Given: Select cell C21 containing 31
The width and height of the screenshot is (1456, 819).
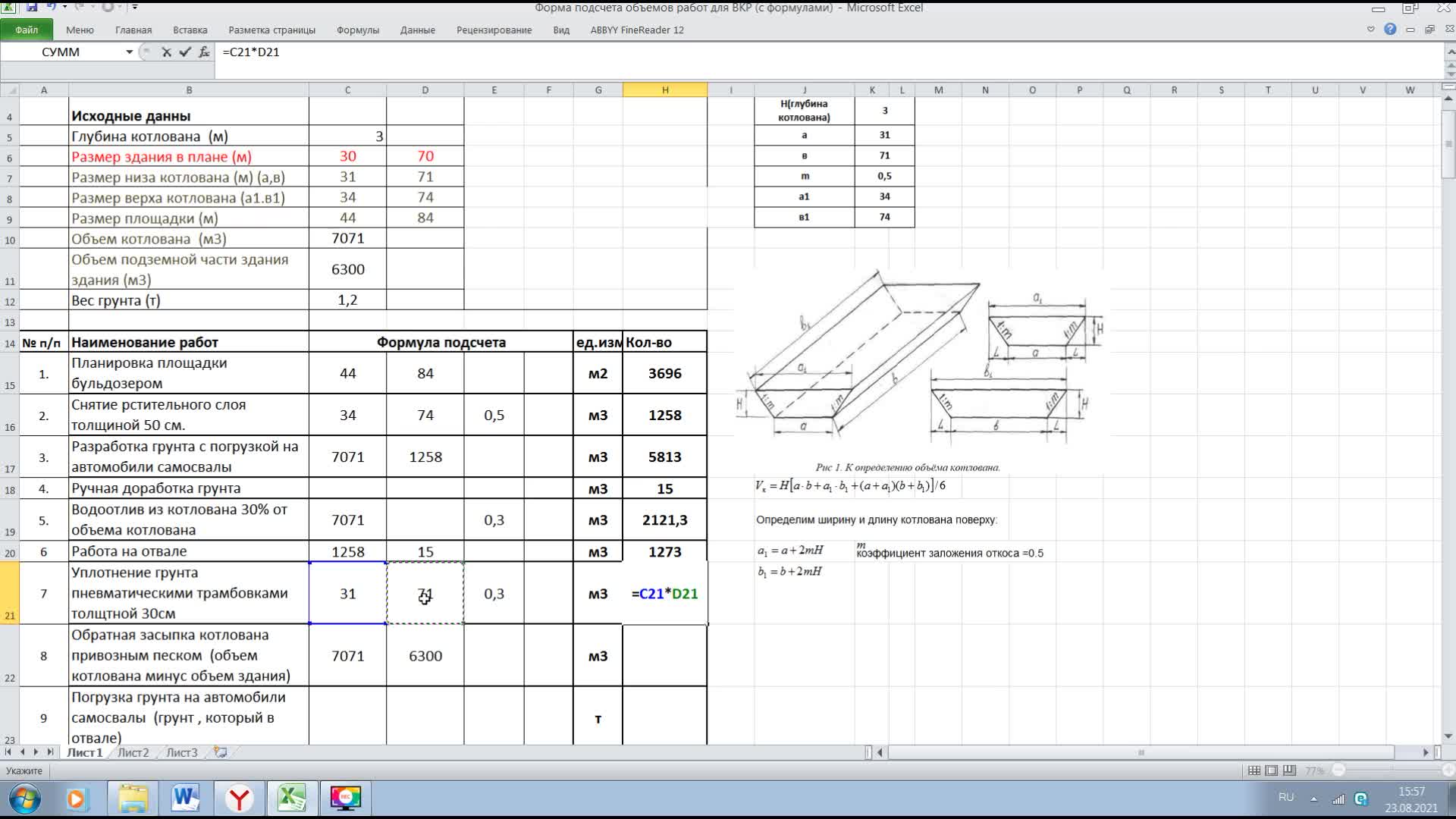Looking at the screenshot, I should pyautogui.click(x=347, y=593).
